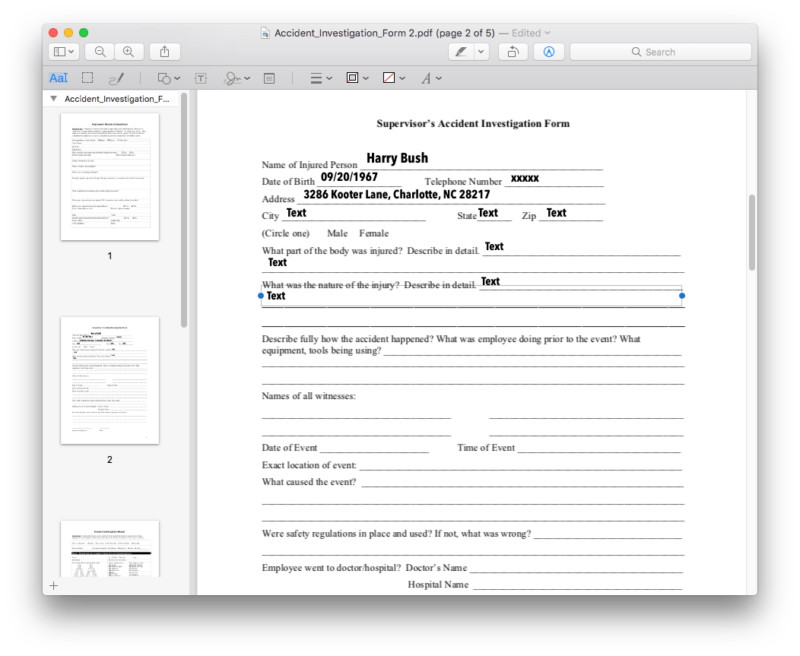Open the Shapes menu
The width and height of the screenshot is (800, 656).
click(168, 78)
